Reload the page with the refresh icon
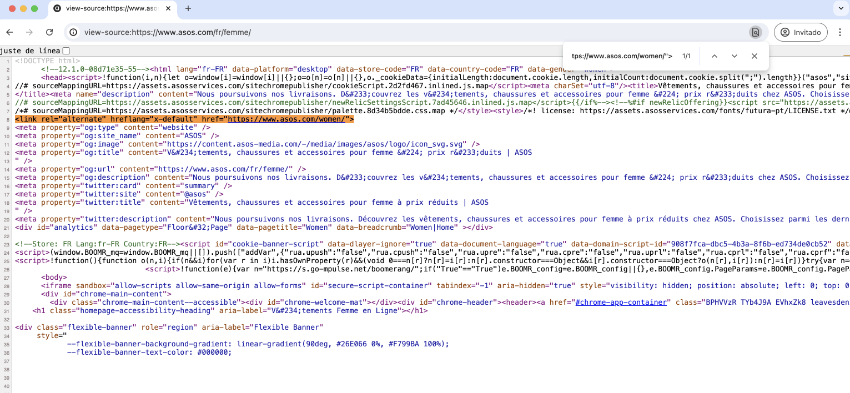This screenshot has height=393, width=850. coord(49,33)
